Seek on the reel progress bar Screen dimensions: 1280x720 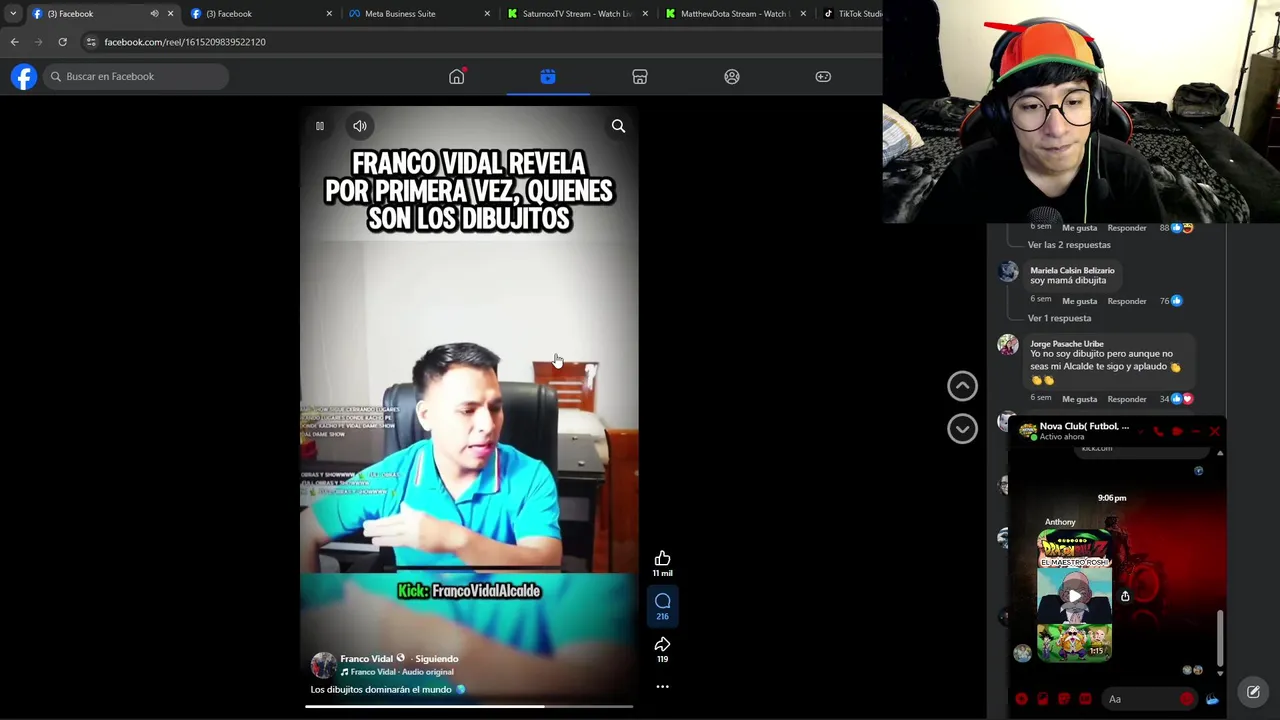[x=469, y=707]
